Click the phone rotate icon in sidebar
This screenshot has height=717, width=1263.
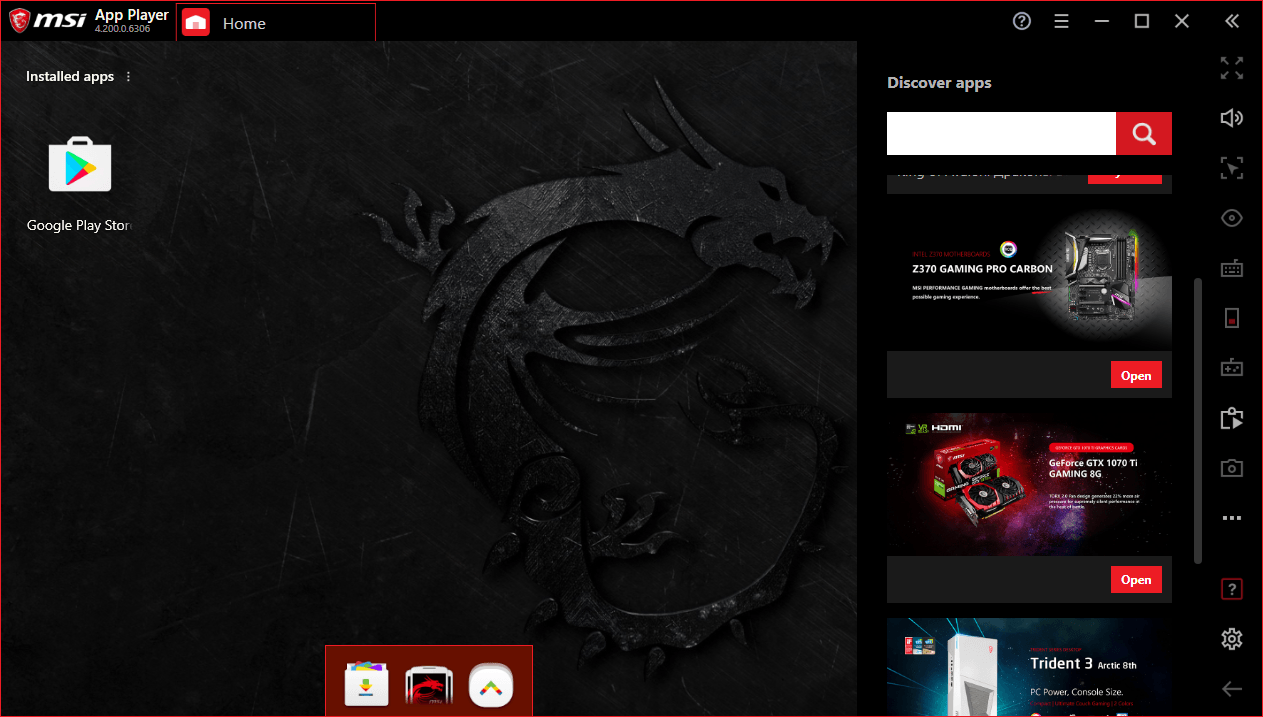pos(1232,318)
